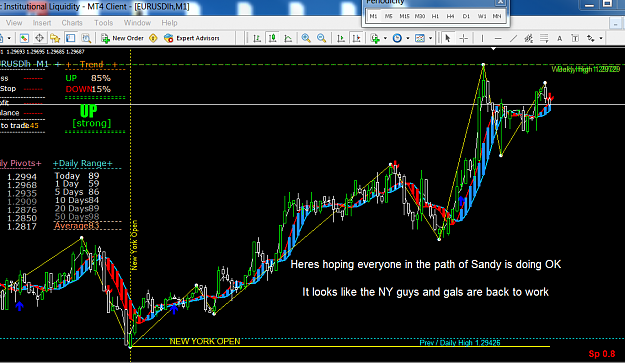Open the Strategy Tester icon
This screenshot has height=363, width=625.
(86, 38)
